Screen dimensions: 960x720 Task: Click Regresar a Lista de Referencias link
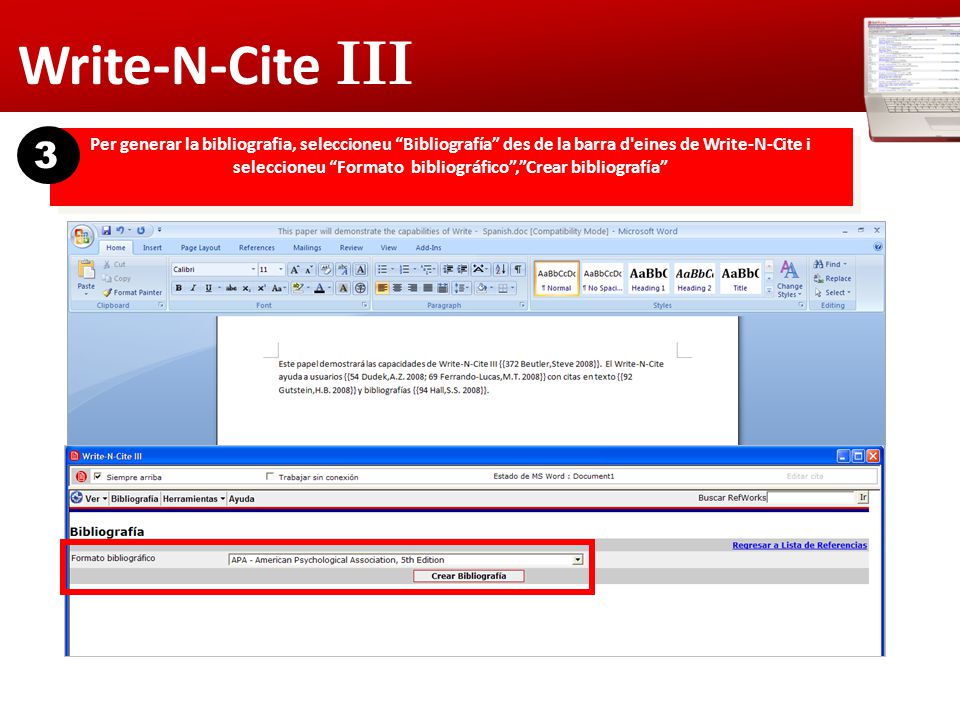pos(800,545)
